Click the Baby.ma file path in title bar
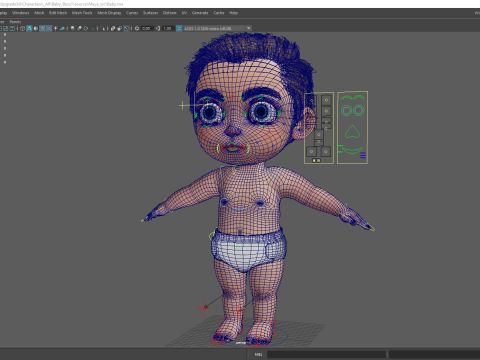Image resolution: width=480 pixels, height=360 pixels. point(62,4)
